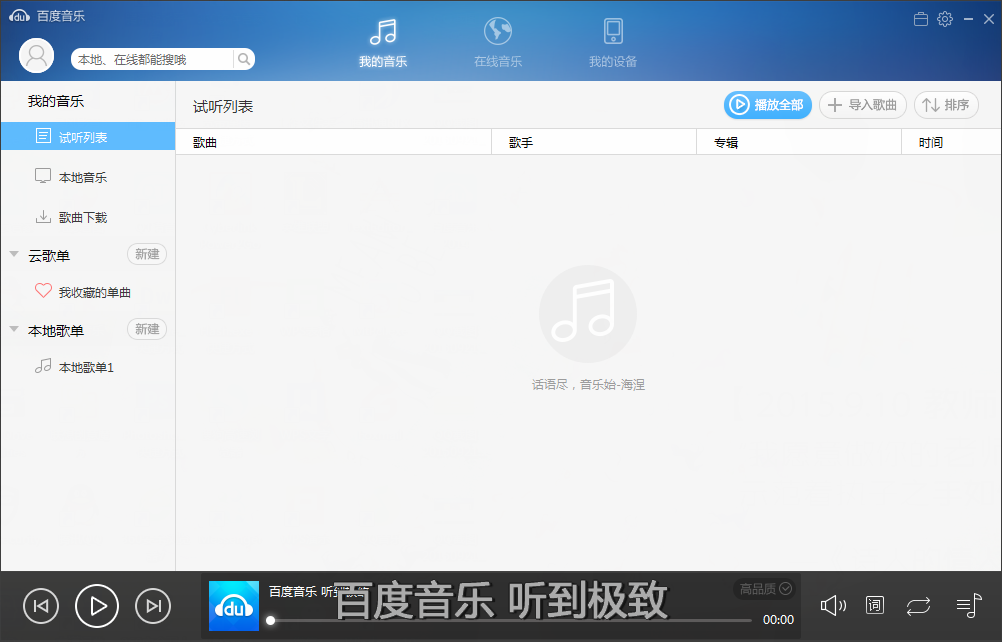This screenshot has width=1002, height=642.
Task: Click the 我的音乐 sidebar heading
Action: pyautogui.click(x=56, y=101)
